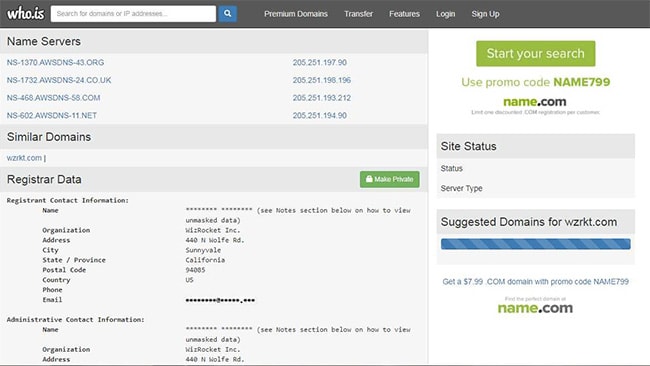The width and height of the screenshot is (650, 366).
Task: Click the who.is logo
Action: [x=26, y=13]
